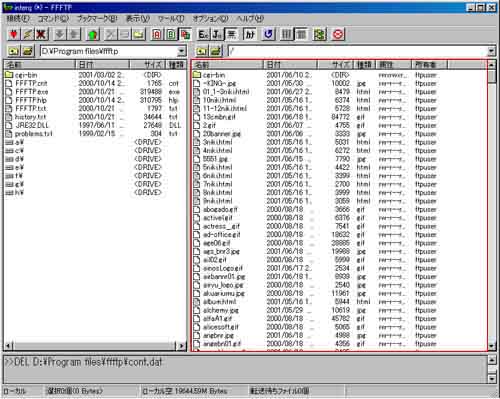Select problems.txt in local list
Image resolution: width=500 pixels, height=399 pixels.
pyautogui.click(x=34, y=134)
